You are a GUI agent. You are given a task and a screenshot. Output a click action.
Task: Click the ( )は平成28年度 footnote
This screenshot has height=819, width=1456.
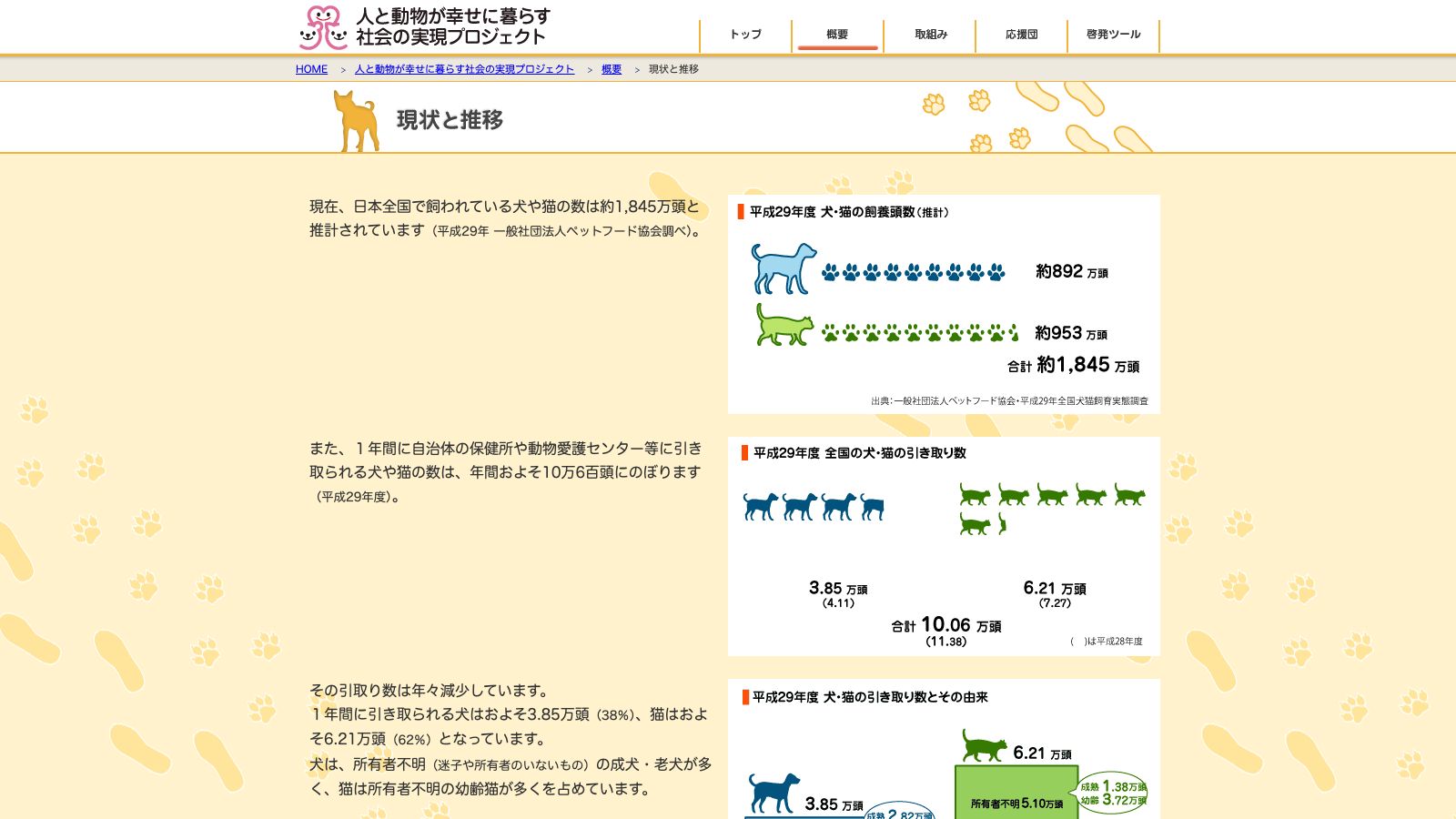[1107, 642]
